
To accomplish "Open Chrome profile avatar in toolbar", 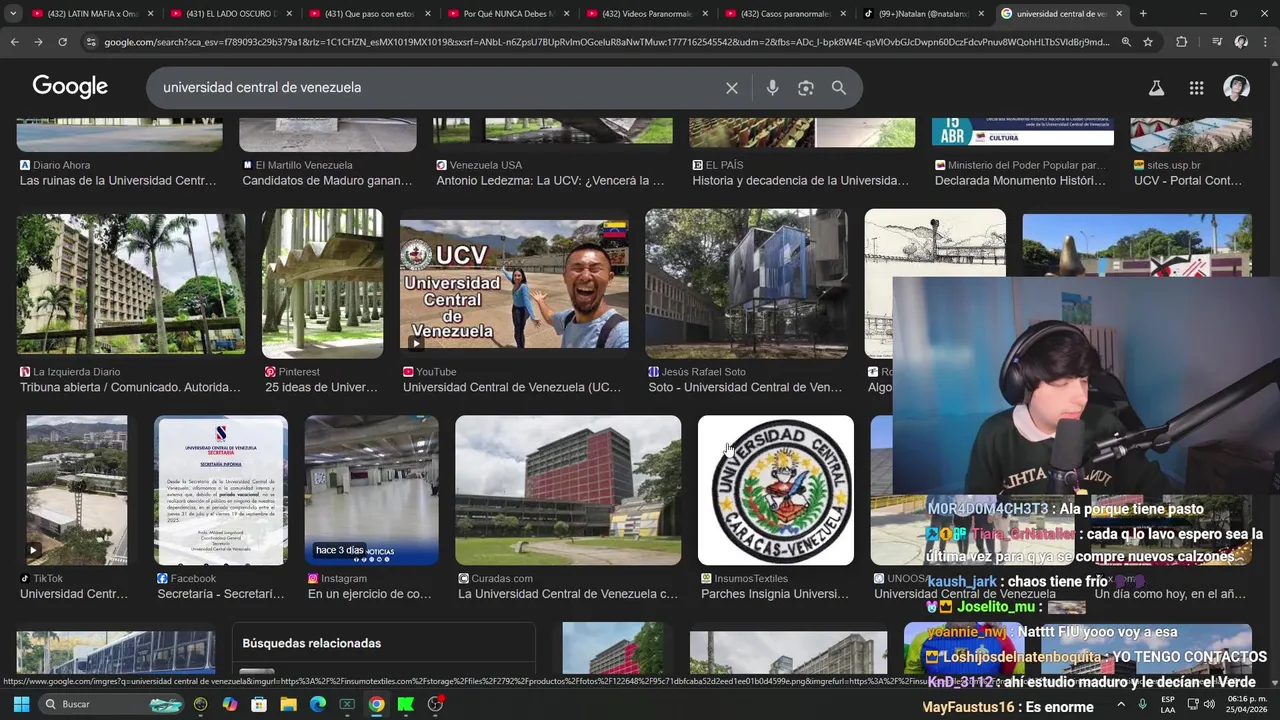I will coord(1241,42).
